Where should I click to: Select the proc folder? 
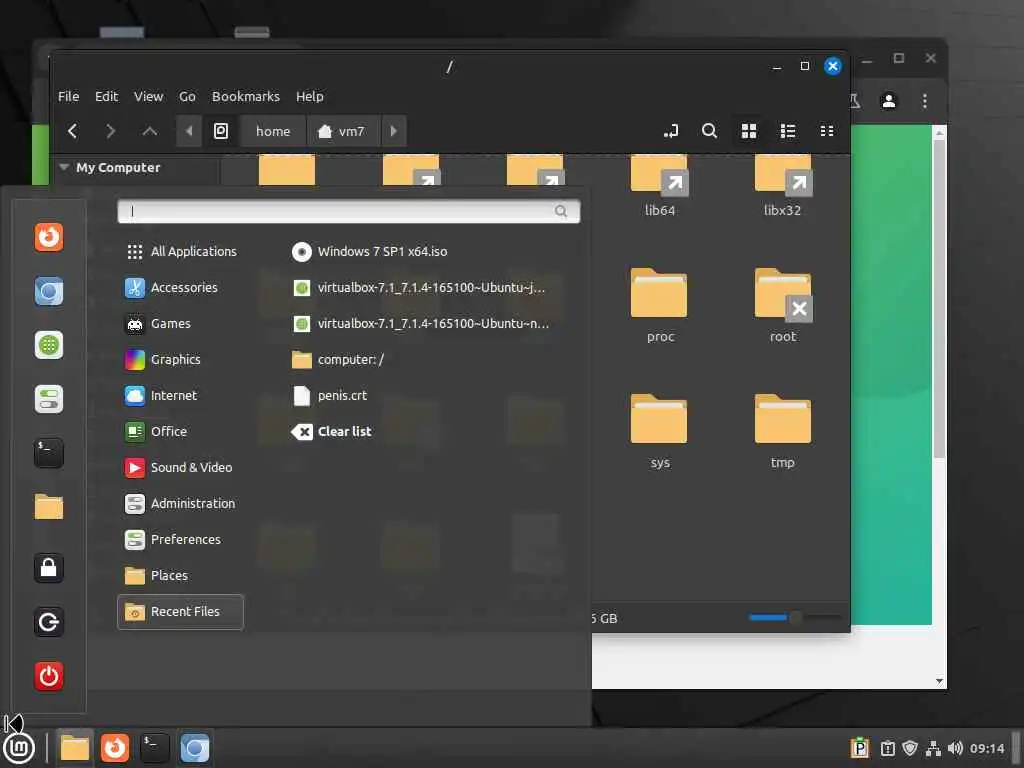click(660, 304)
